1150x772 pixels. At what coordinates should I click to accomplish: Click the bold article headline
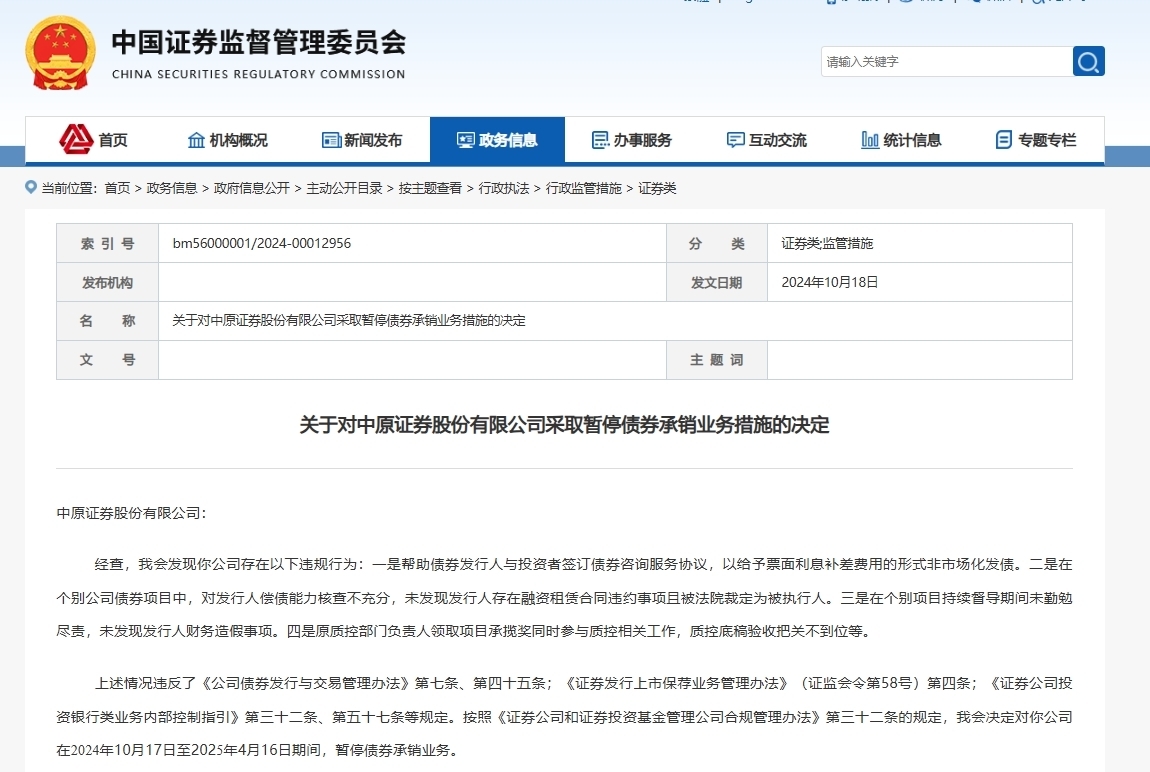564,424
